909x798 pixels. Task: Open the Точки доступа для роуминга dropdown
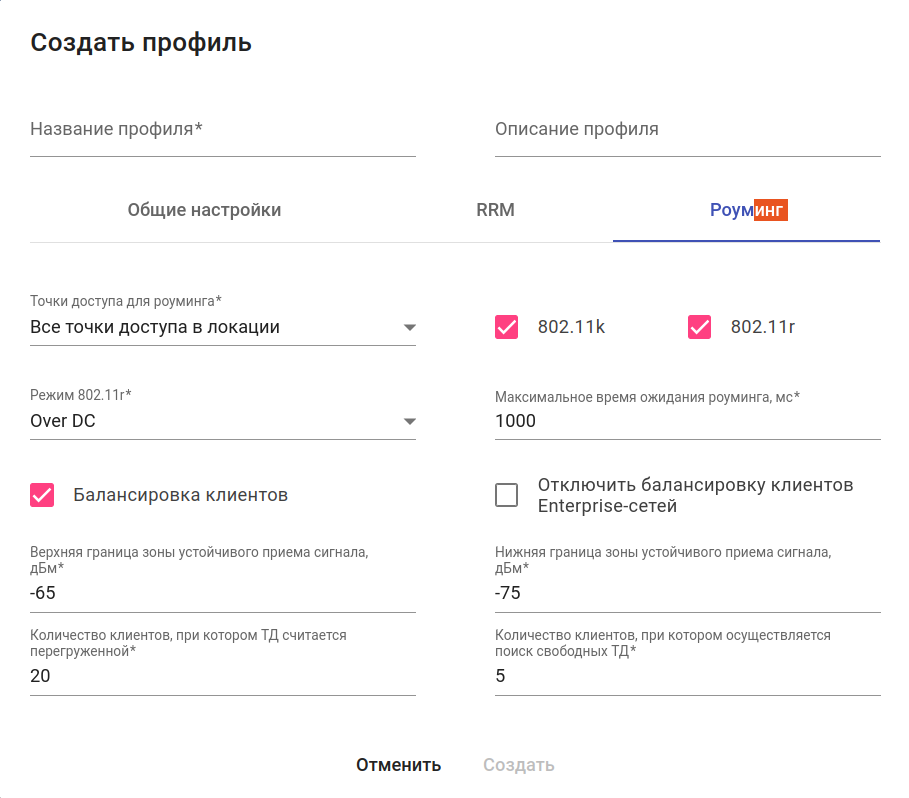tap(222, 327)
